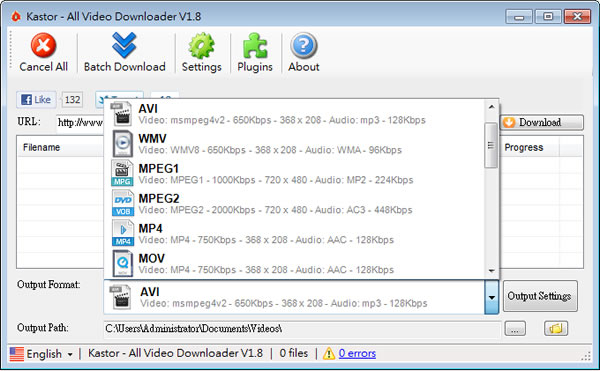Collapse the Output Format dropdown arrow
This screenshot has height=371, width=600.
492,297
